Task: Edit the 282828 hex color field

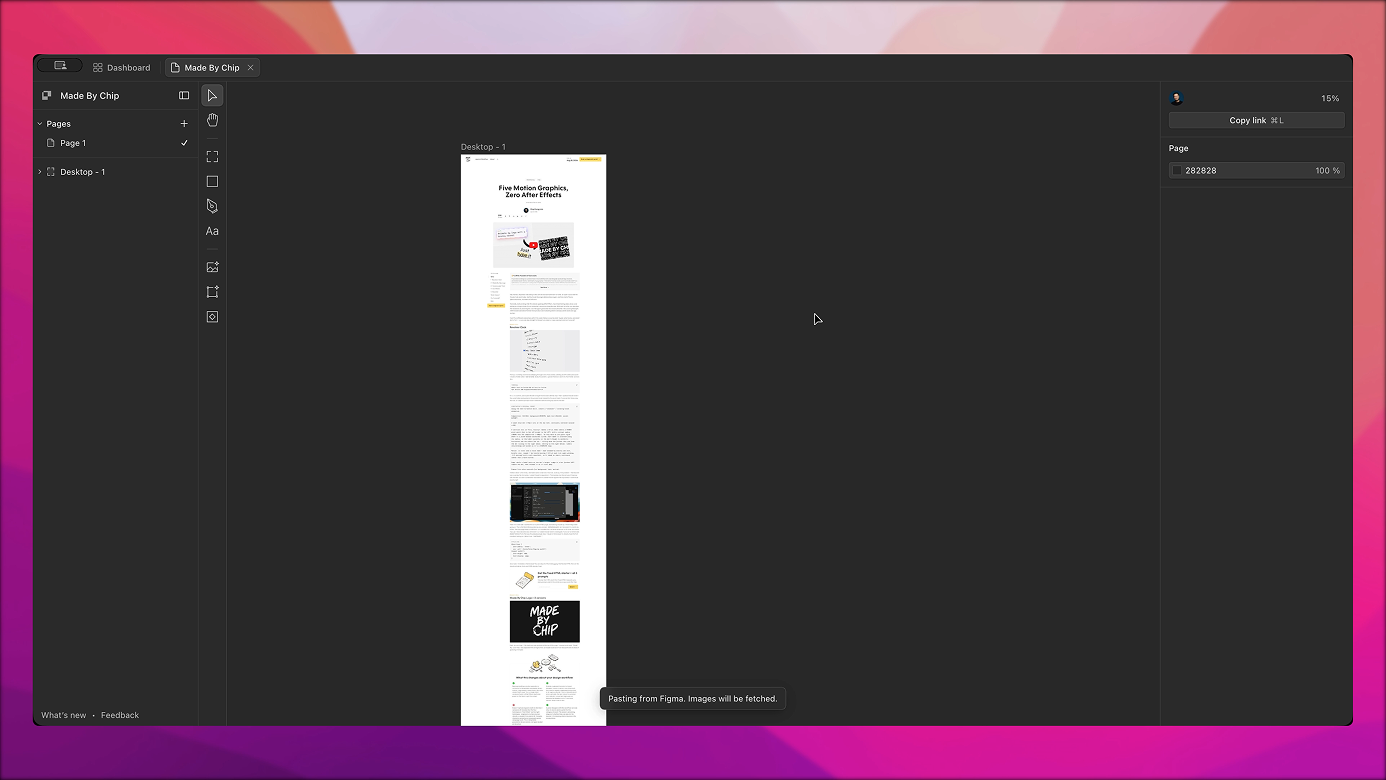Action: [1201, 171]
